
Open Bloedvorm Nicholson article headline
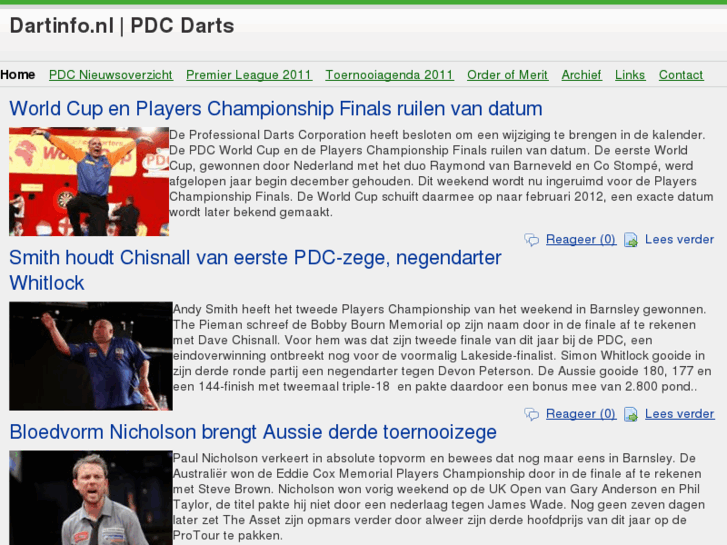[x=253, y=432]
